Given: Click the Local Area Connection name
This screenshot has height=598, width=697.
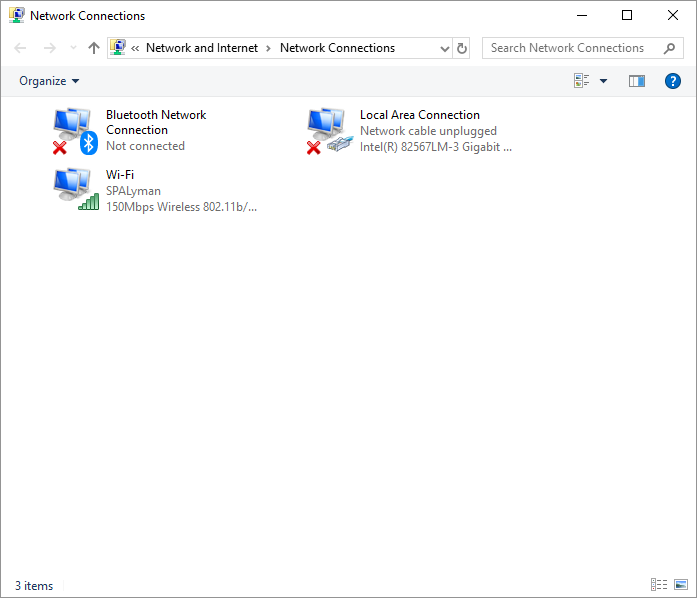Looking at the screenshot, I should (420, 115).
